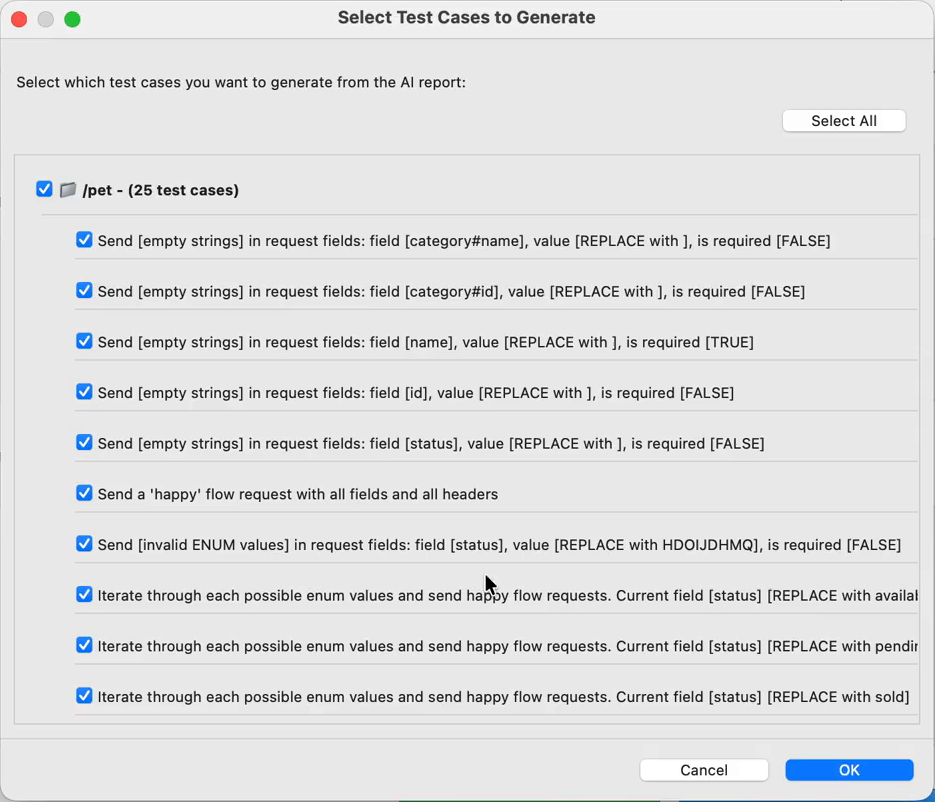Click the Select All button
This screenshot has width=935, height=802.
tap(844, 121)
